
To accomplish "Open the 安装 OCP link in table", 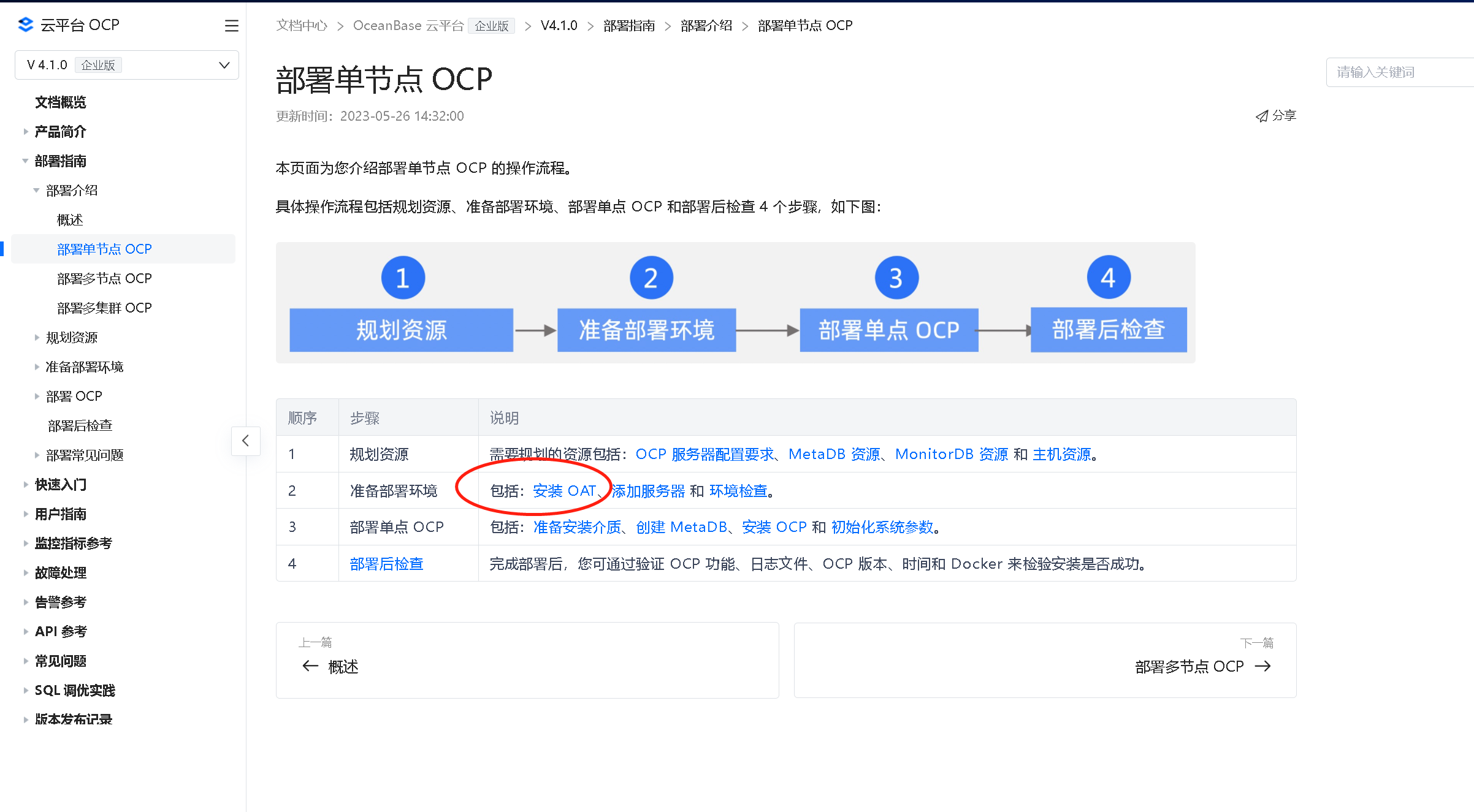I will [774, 527].
